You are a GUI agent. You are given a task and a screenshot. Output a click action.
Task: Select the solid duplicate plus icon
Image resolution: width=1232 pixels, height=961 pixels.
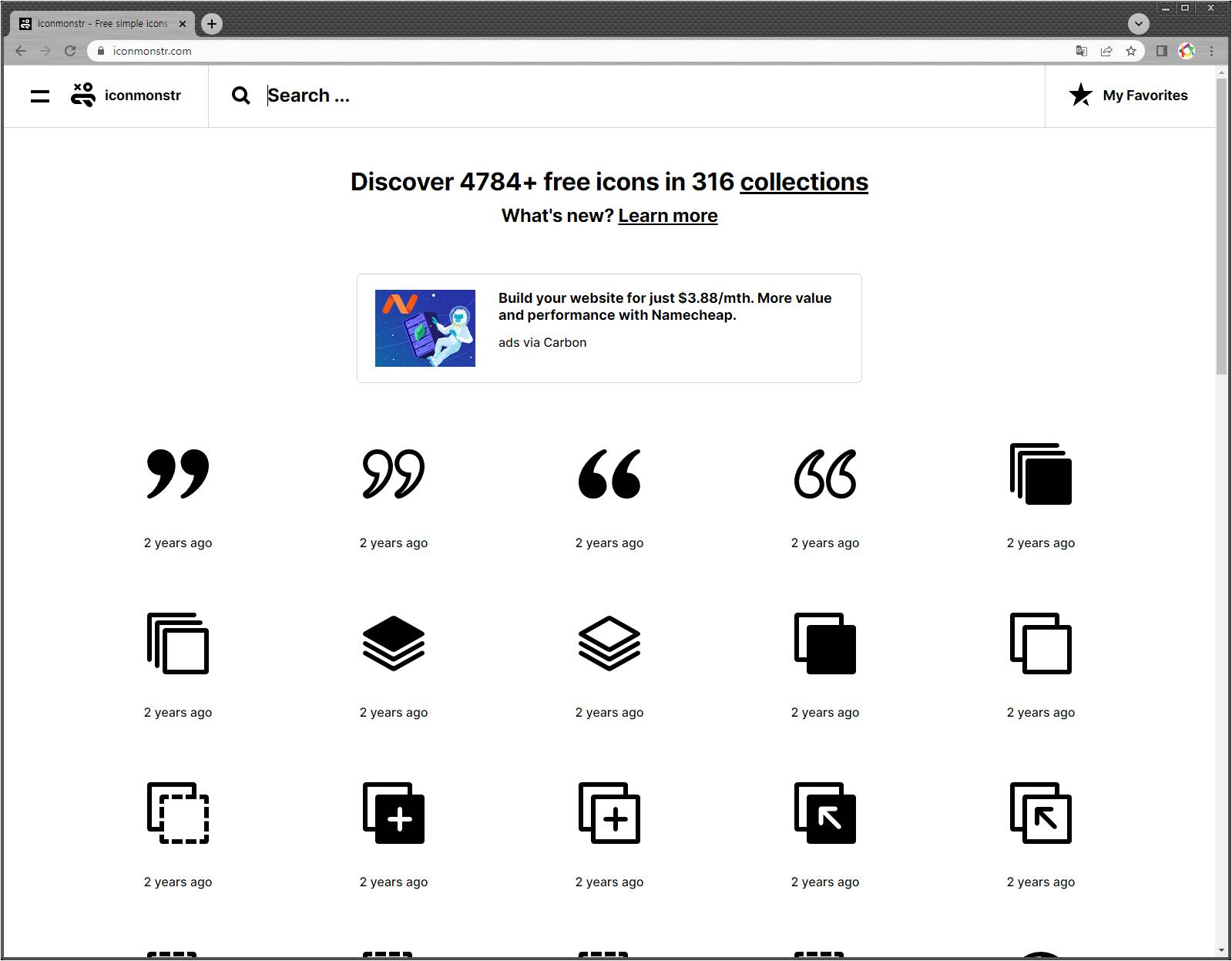(x=394, y=813)
